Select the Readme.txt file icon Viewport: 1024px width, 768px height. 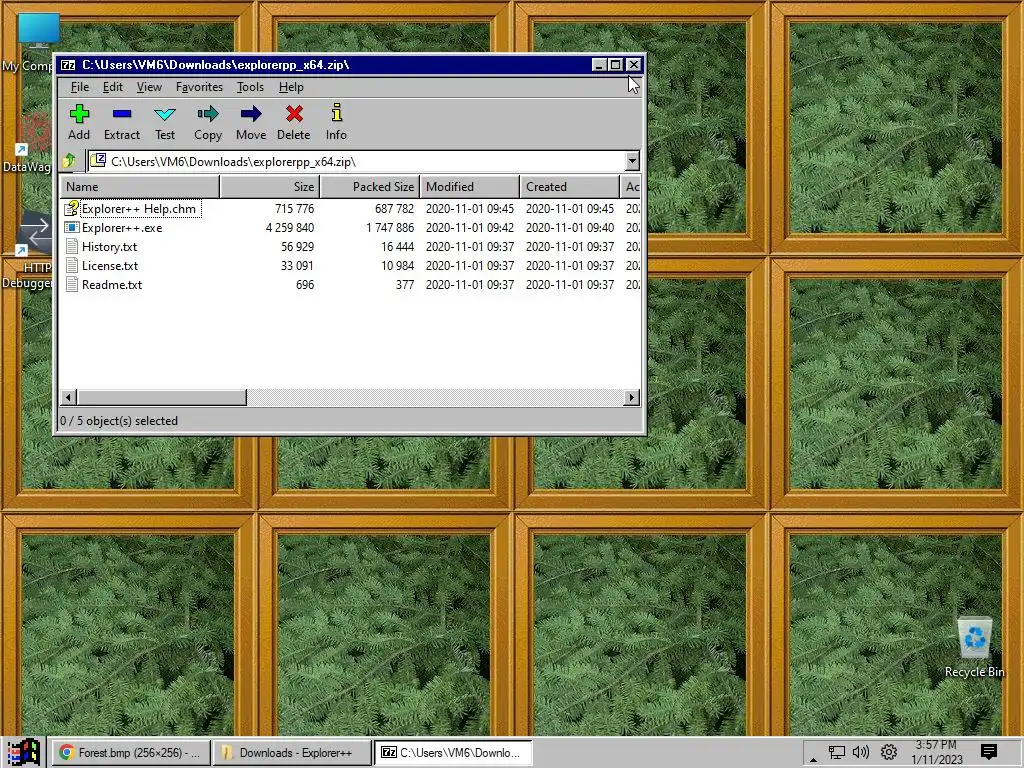(x=72, y=284)
